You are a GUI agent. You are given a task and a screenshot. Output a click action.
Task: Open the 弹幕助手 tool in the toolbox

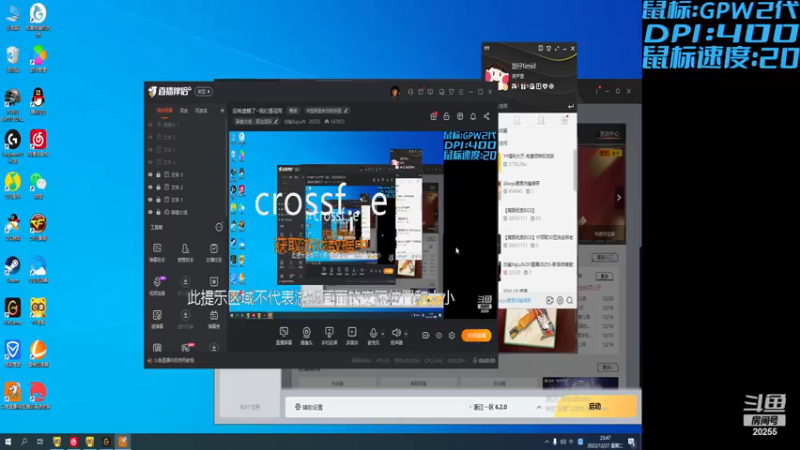[157, 252]
